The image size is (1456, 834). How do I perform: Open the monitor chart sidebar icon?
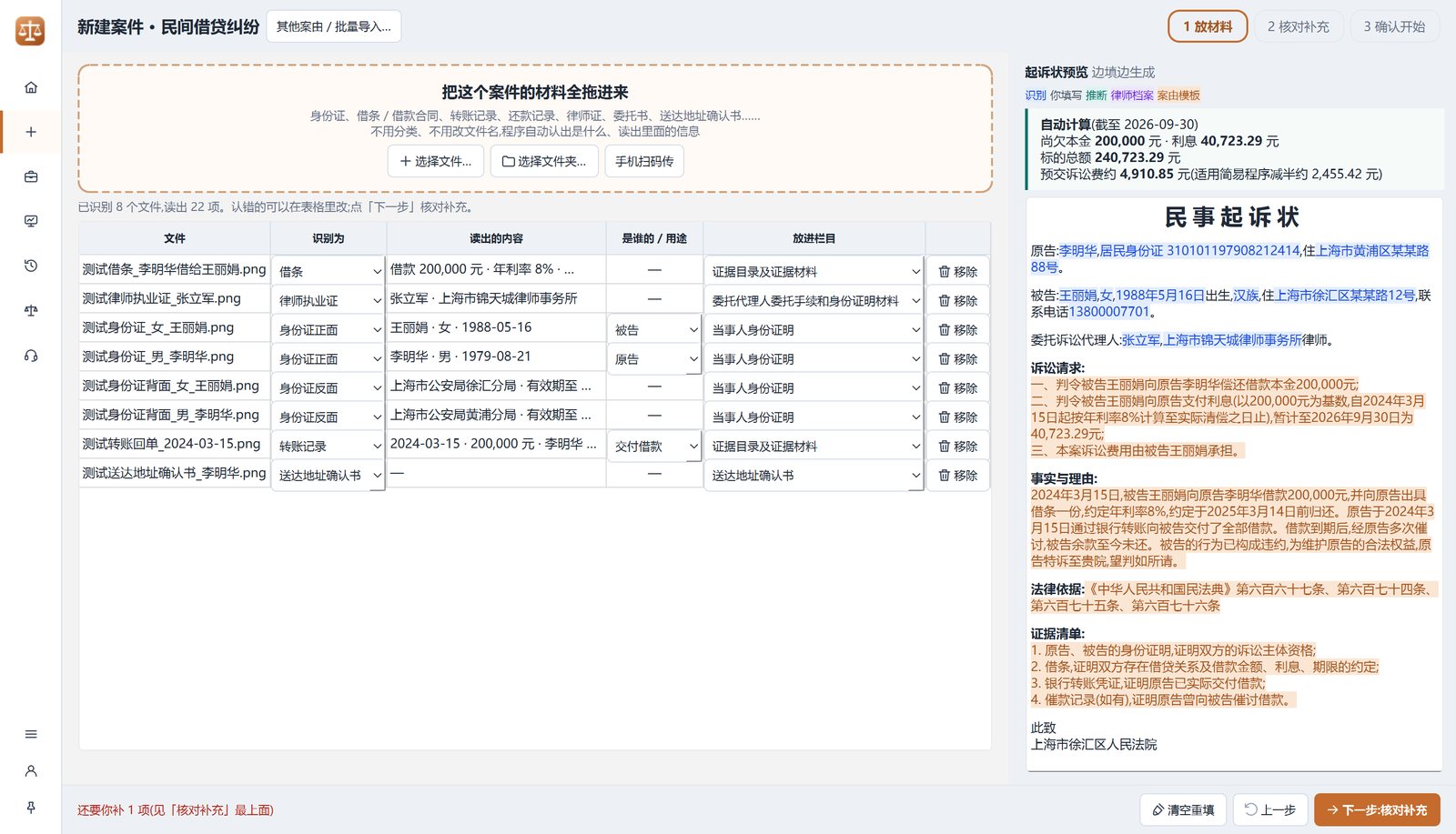coord(31,221)
